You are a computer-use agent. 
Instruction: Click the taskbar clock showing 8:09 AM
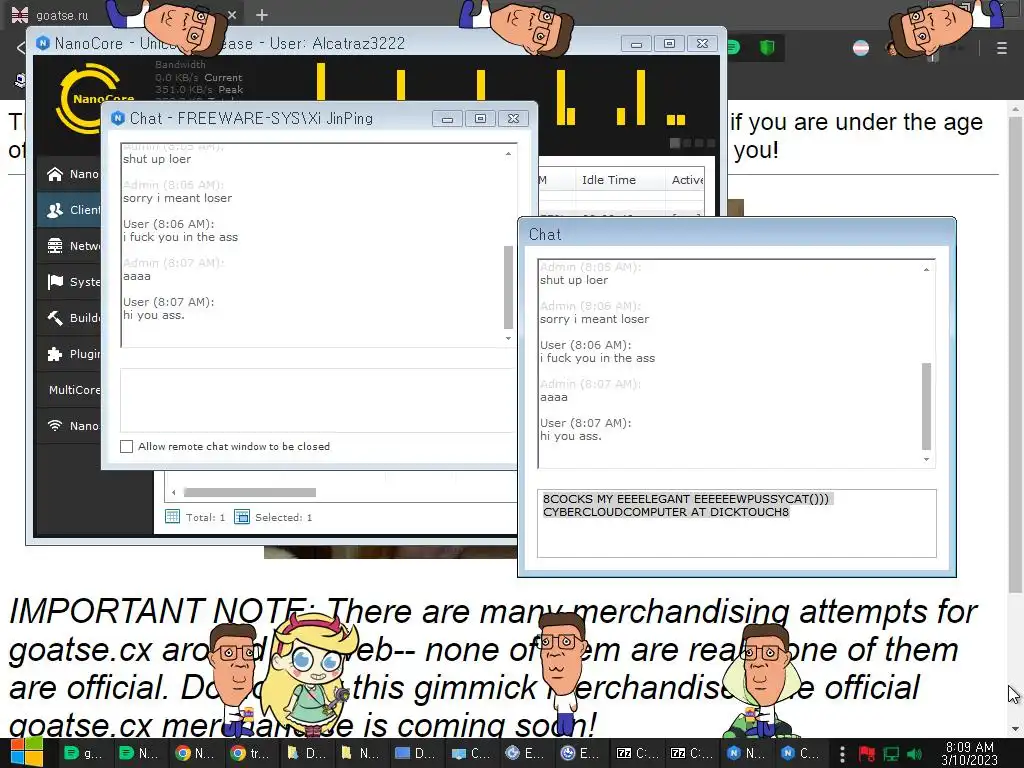click(969, 753)
